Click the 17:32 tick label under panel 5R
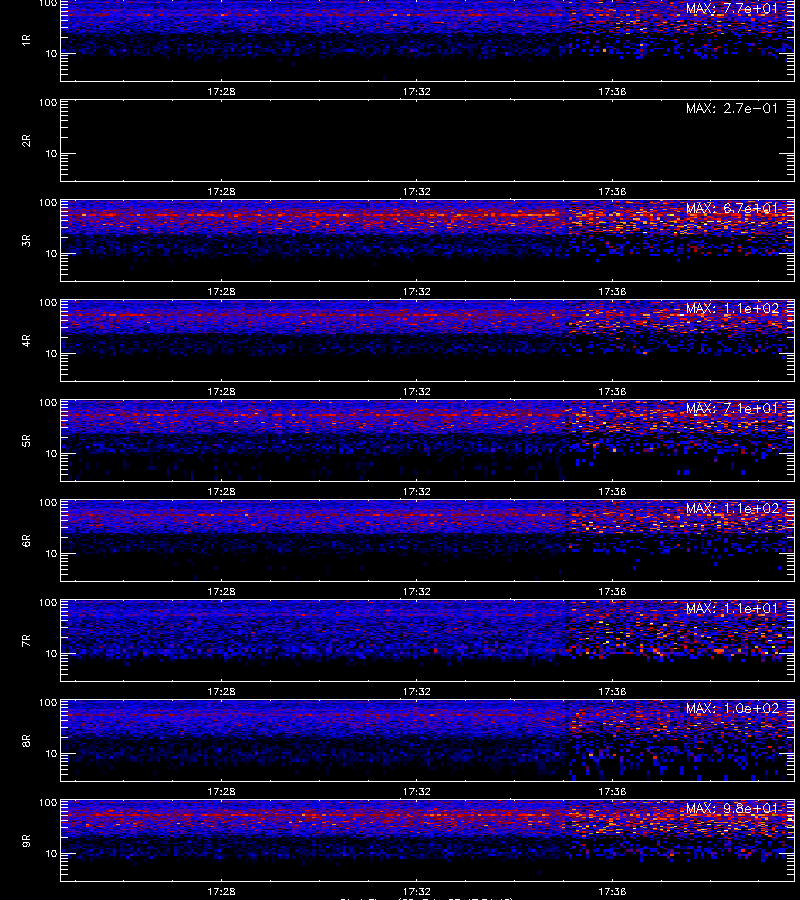 (x=417, y=491)
